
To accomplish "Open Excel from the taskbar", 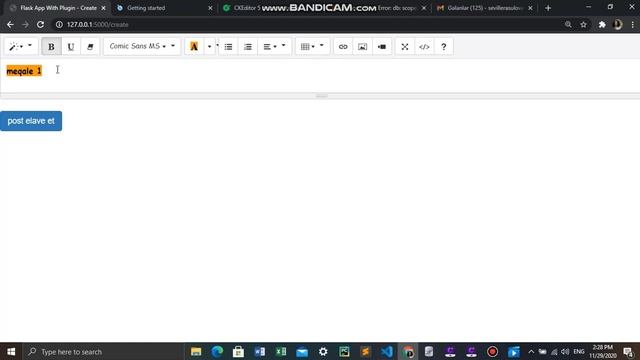I will tap(281, 351).
